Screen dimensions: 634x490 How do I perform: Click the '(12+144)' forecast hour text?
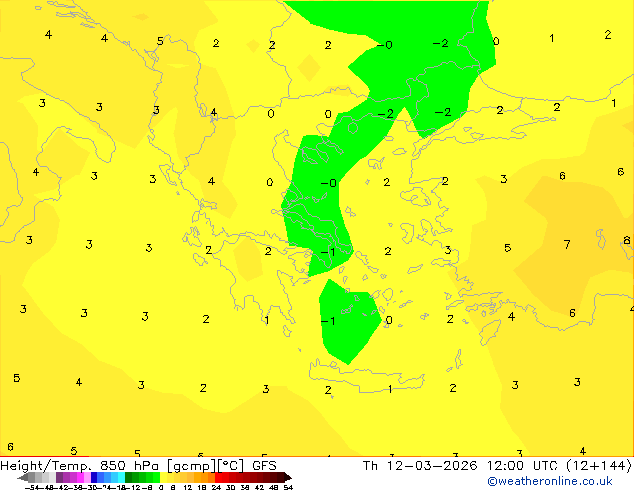(x=599, y=466)
